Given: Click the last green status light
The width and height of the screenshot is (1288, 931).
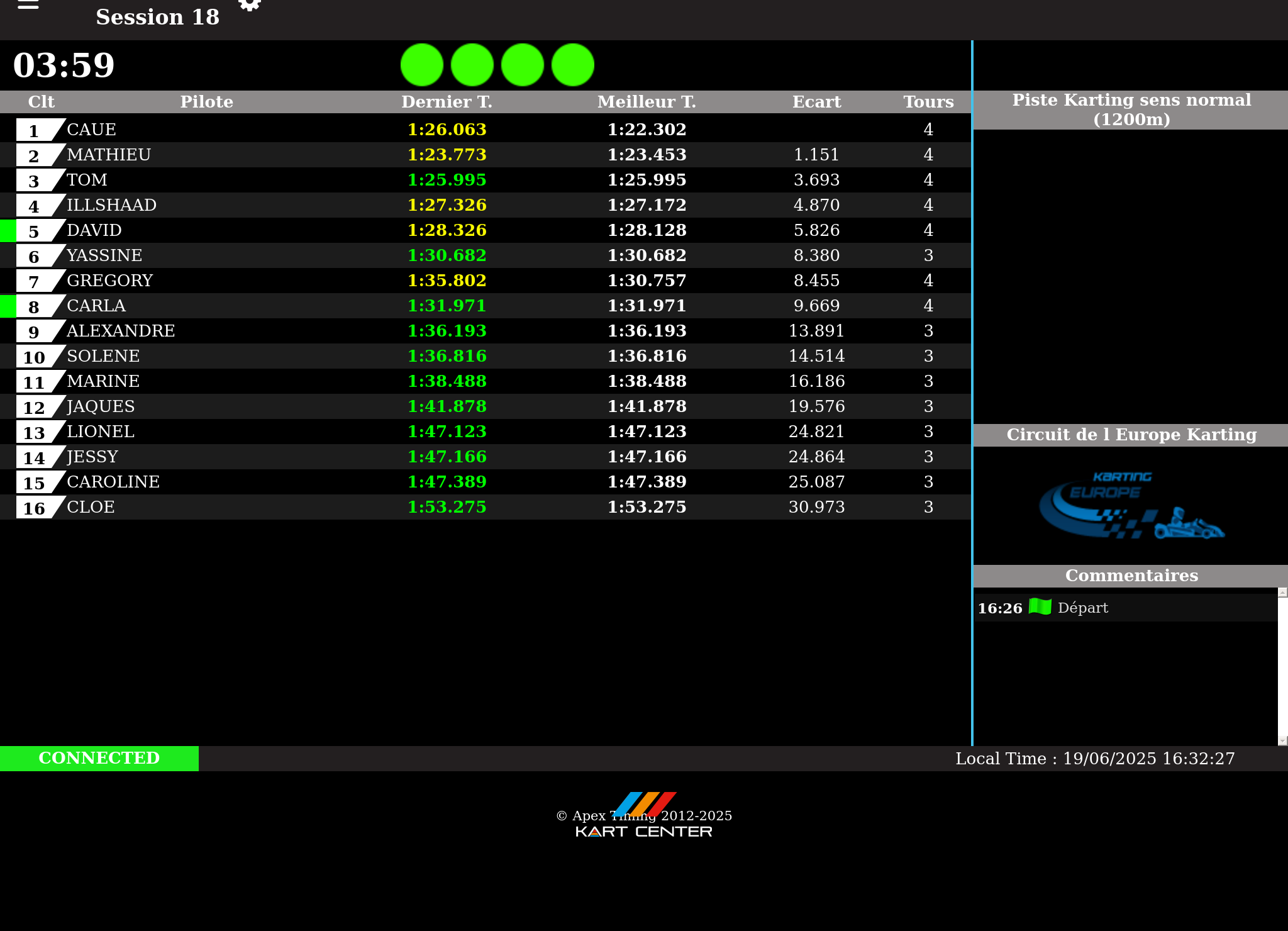Looking at the screenshot, I should (x=573, y=65).
